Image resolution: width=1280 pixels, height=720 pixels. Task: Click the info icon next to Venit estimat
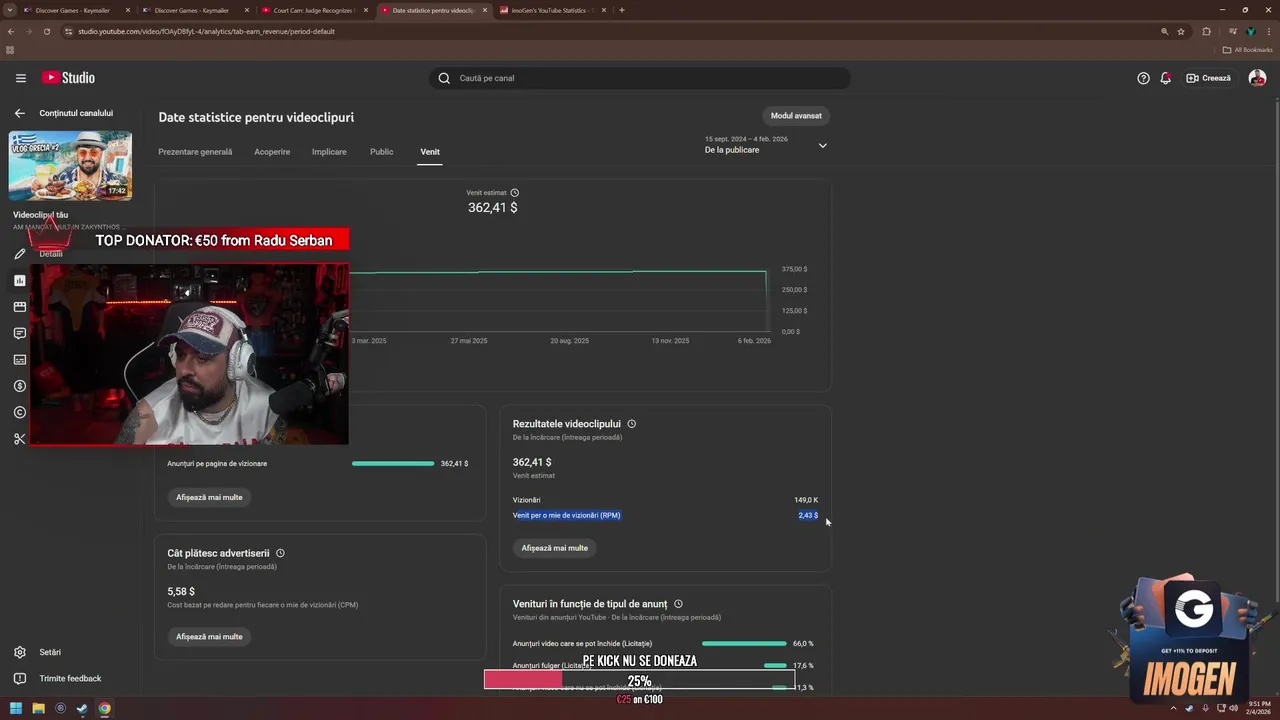pos(515,192)
